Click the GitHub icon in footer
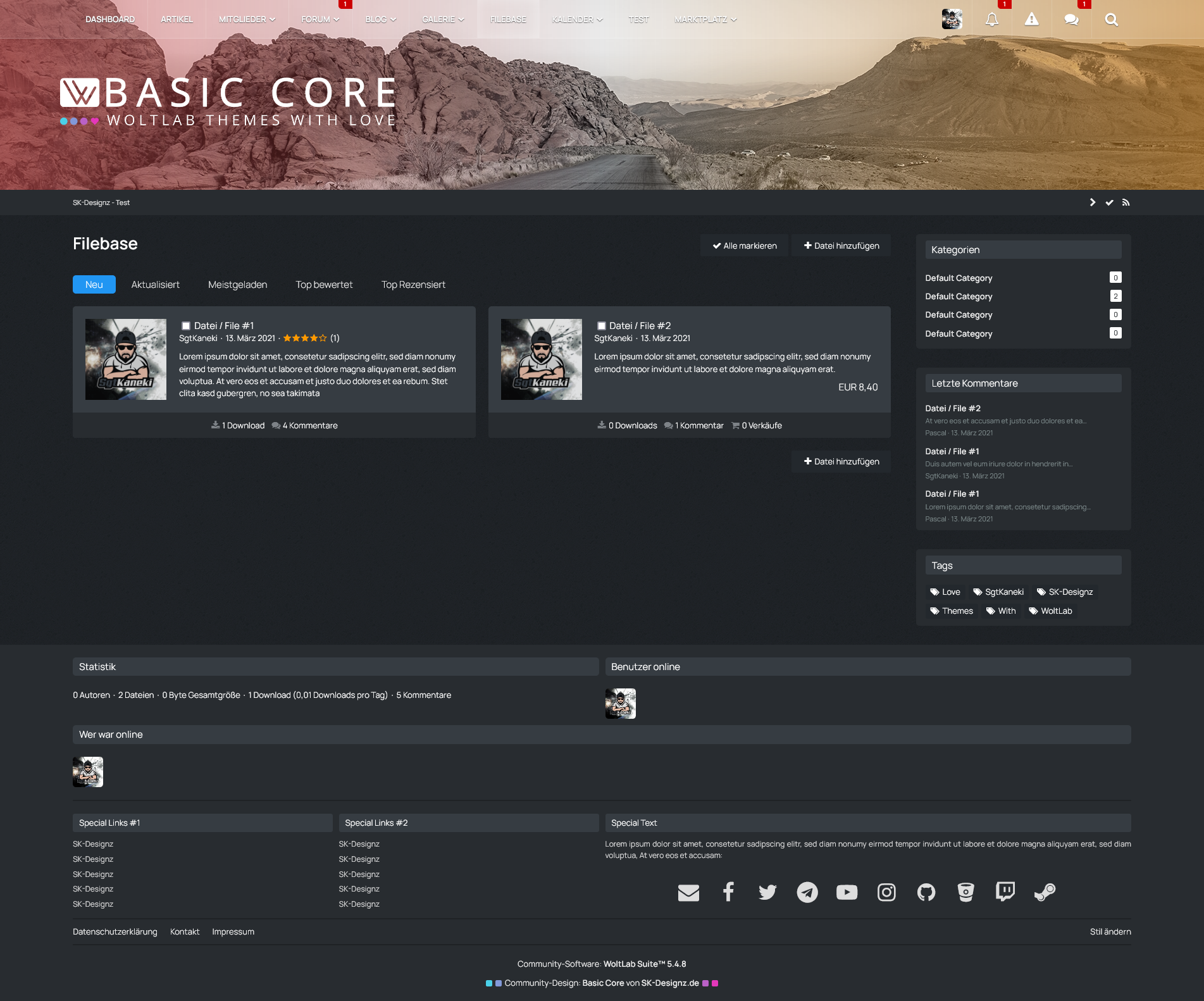Screen dimensions: 1204x1001 (x=926, y=892)
